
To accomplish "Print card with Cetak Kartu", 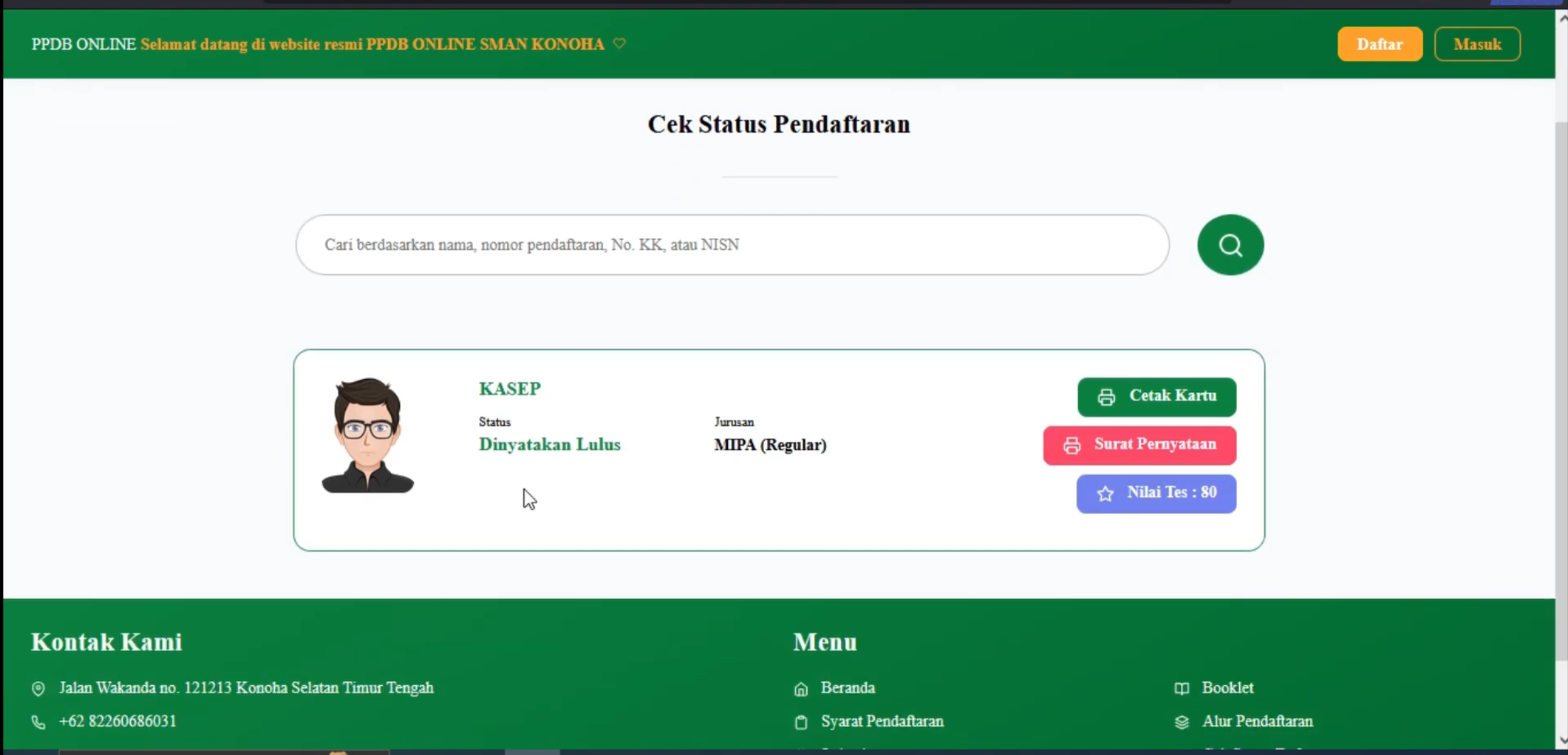I will pyautogui.click(x=1157, y=397).
